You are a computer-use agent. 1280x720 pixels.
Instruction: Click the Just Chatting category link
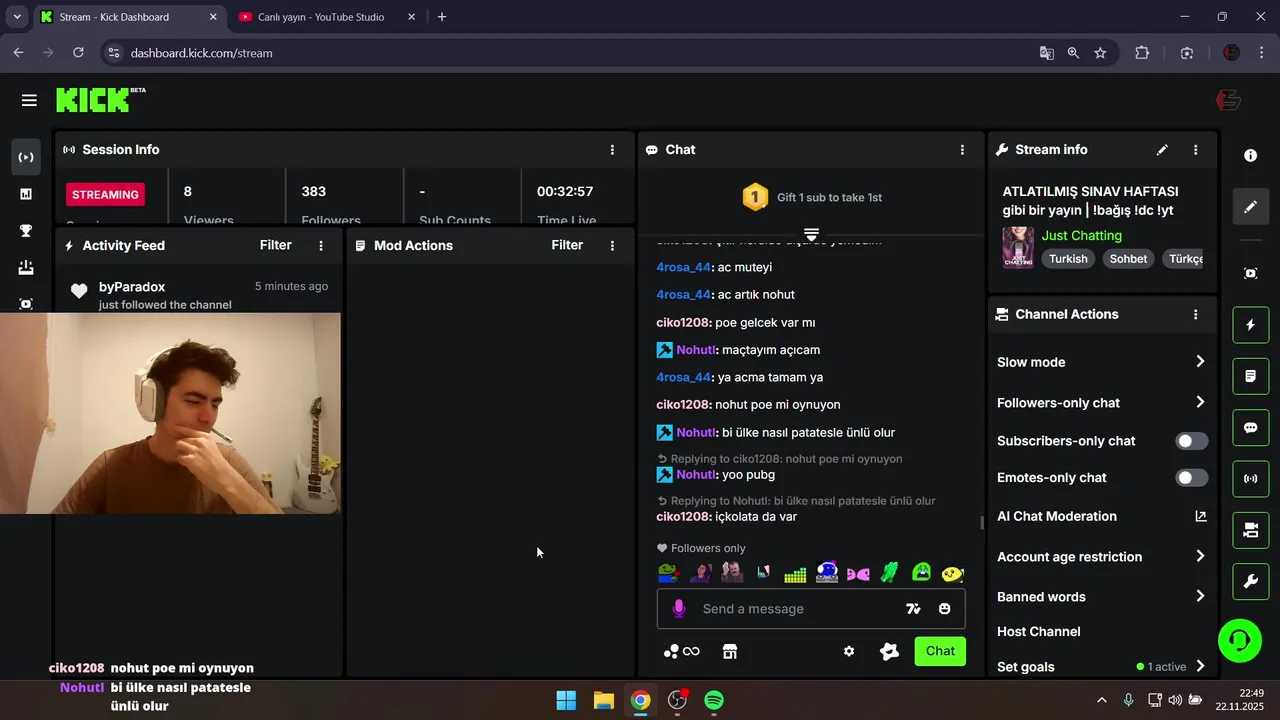tap(1082, 236)
